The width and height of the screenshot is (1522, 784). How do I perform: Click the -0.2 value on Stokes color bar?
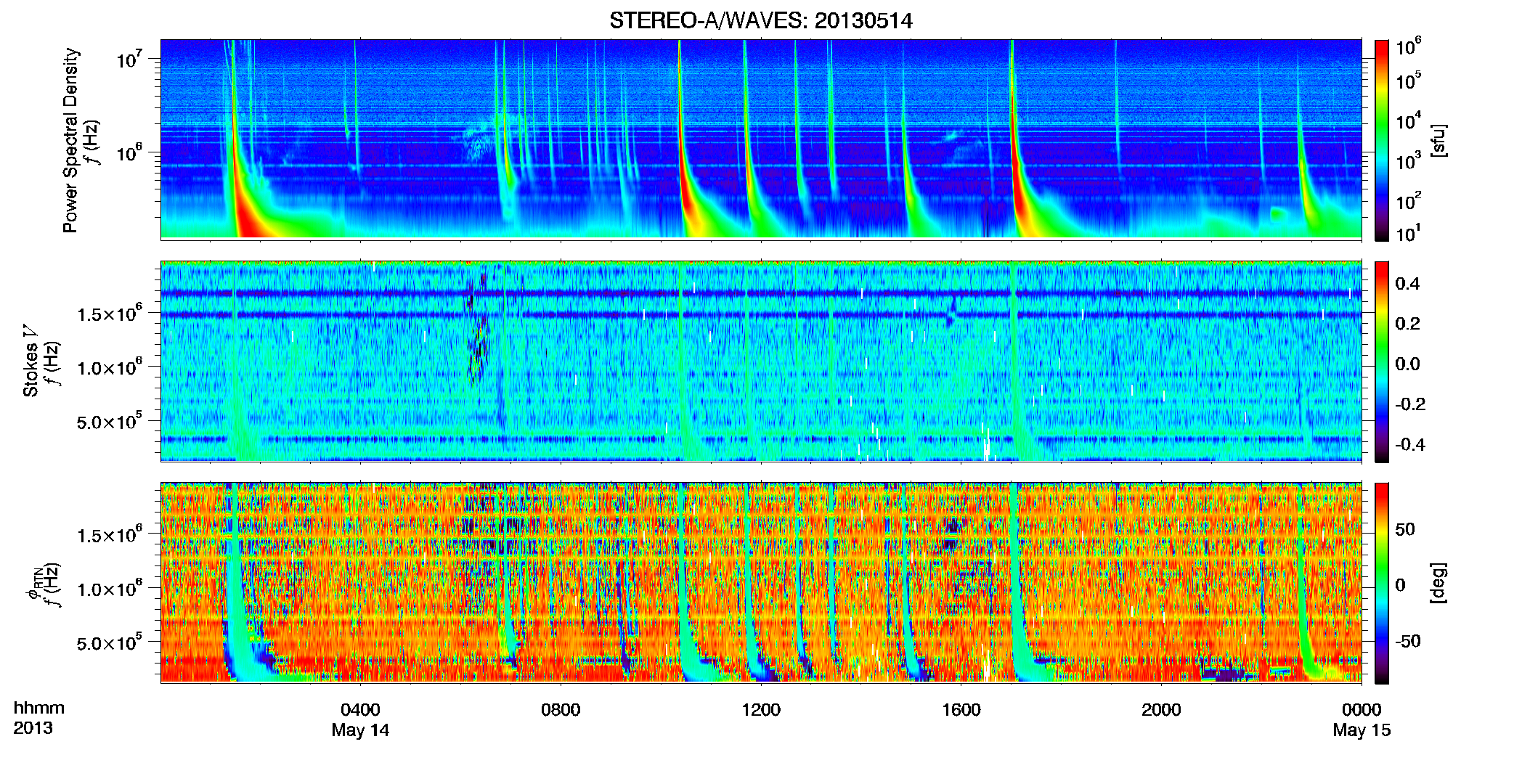1409,404
